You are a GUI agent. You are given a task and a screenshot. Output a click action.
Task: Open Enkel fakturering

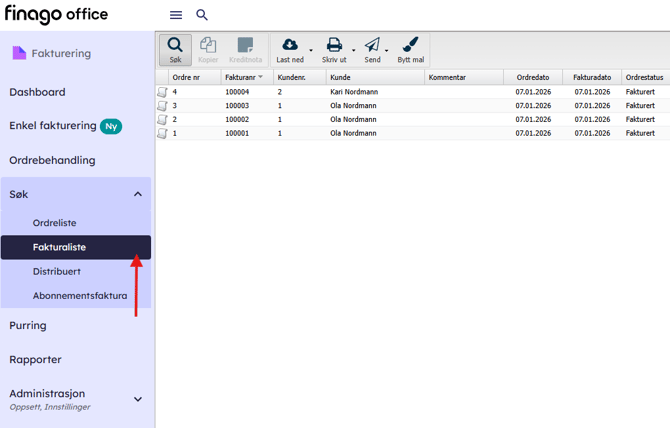click(53, 126)
